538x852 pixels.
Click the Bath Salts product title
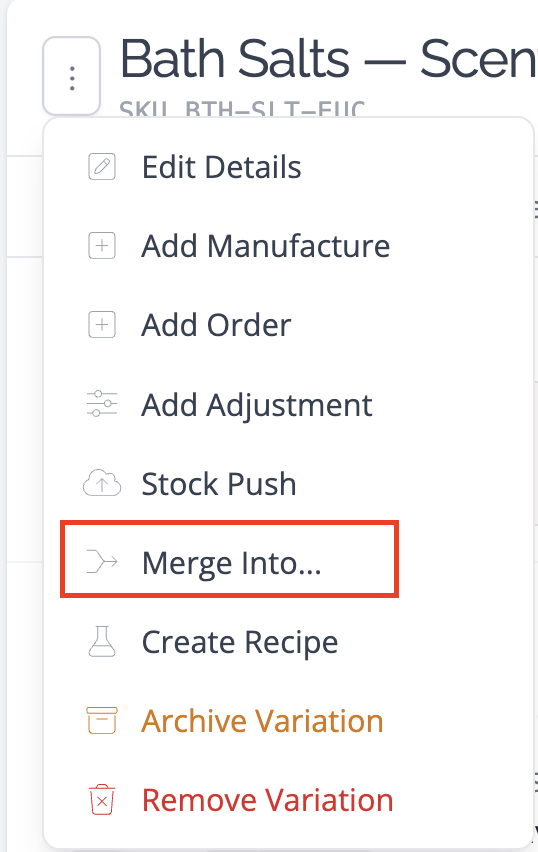click(328, 59)
